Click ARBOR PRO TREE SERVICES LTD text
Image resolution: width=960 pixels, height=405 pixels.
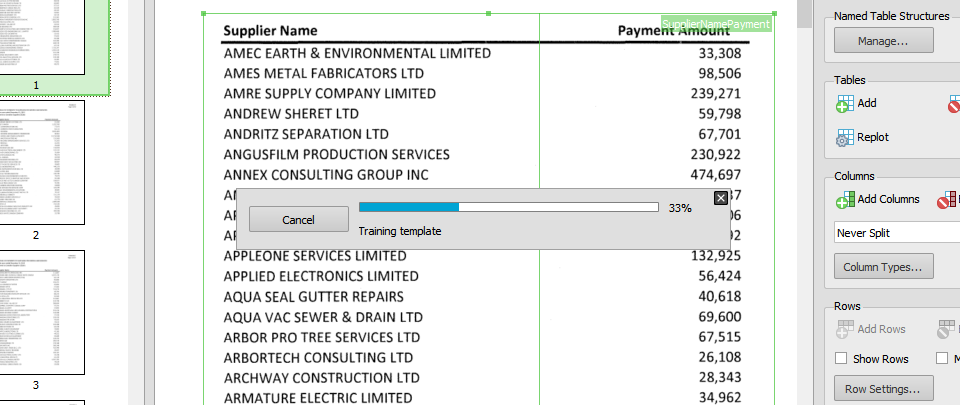(322, 337)
